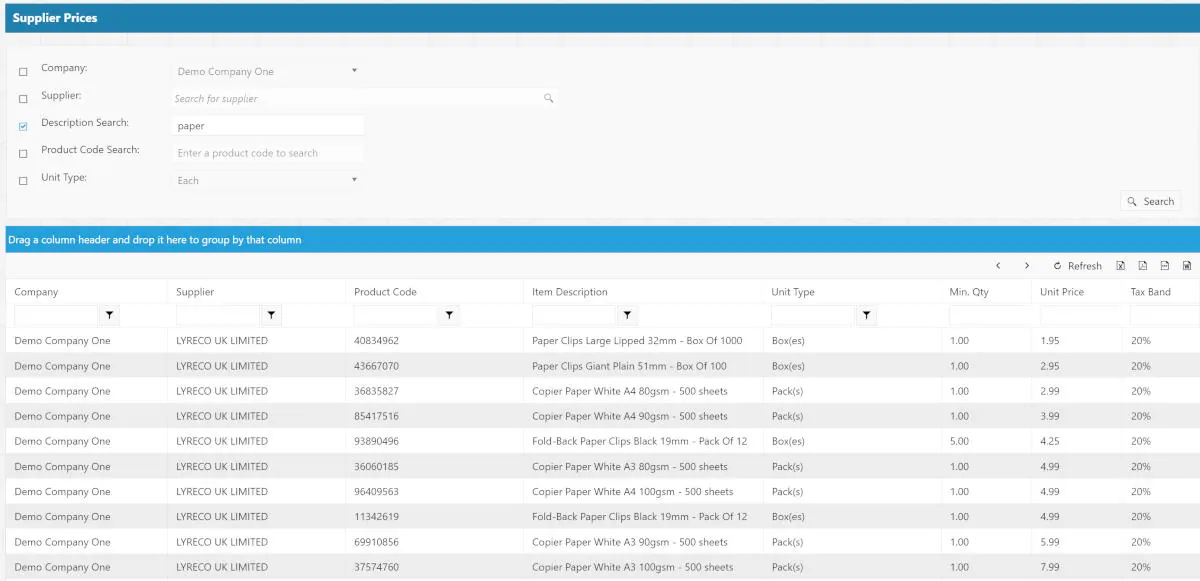
Task: Click 'Copier Paper White A4 80gsm - 500 sheets'
Action: [630, 391]
